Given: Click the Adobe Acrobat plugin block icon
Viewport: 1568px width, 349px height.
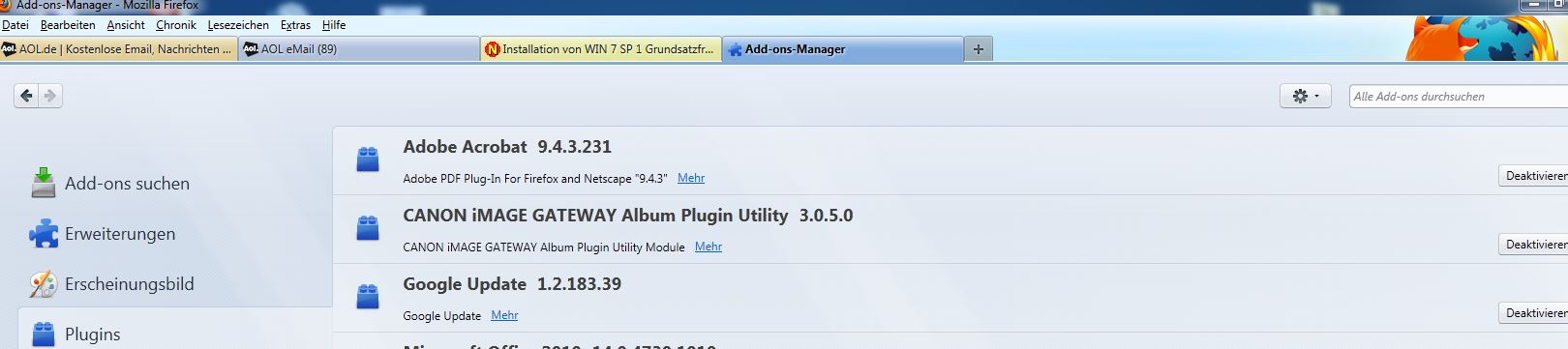Looking at the screenshot, I should [x=368, y=160].
